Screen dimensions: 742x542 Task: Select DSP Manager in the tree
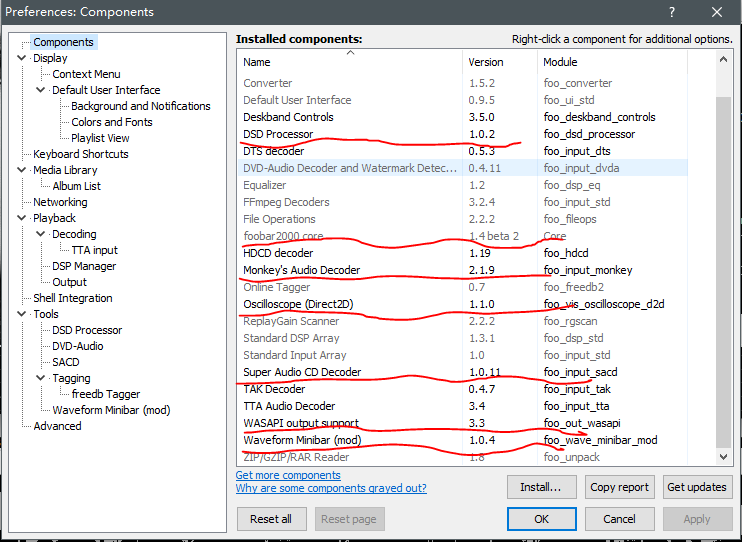[x=84, y=266]
